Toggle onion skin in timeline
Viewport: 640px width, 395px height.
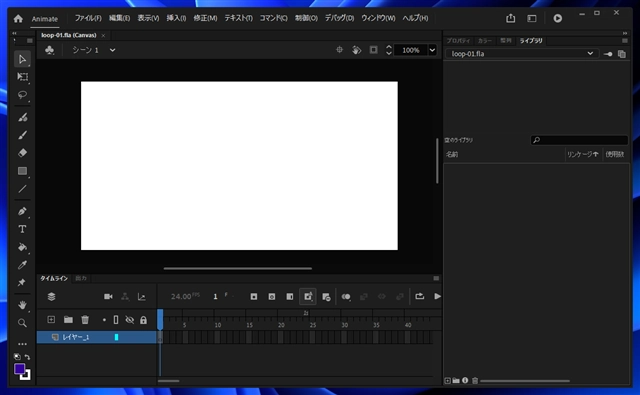pyautogui.click(x=346, y=297)
